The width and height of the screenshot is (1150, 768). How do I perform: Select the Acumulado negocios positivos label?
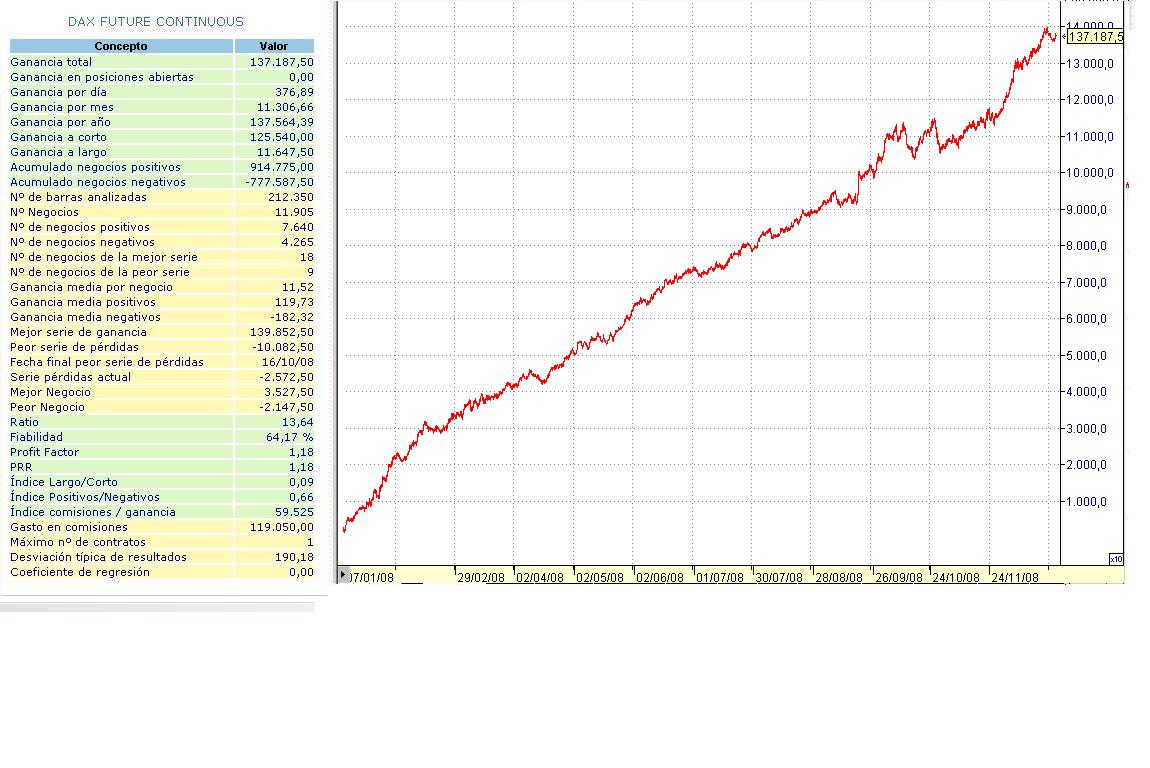click(x=95, y=167)
